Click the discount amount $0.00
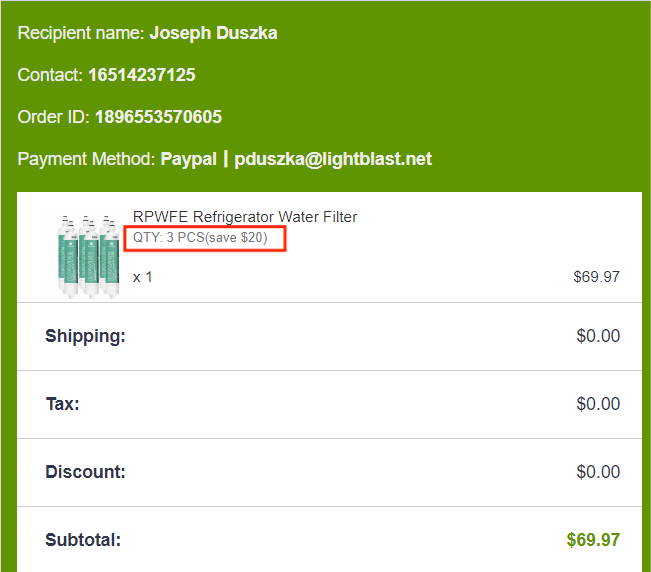The width and height of the screenshot is (651, 572). [x=598, y=472]
